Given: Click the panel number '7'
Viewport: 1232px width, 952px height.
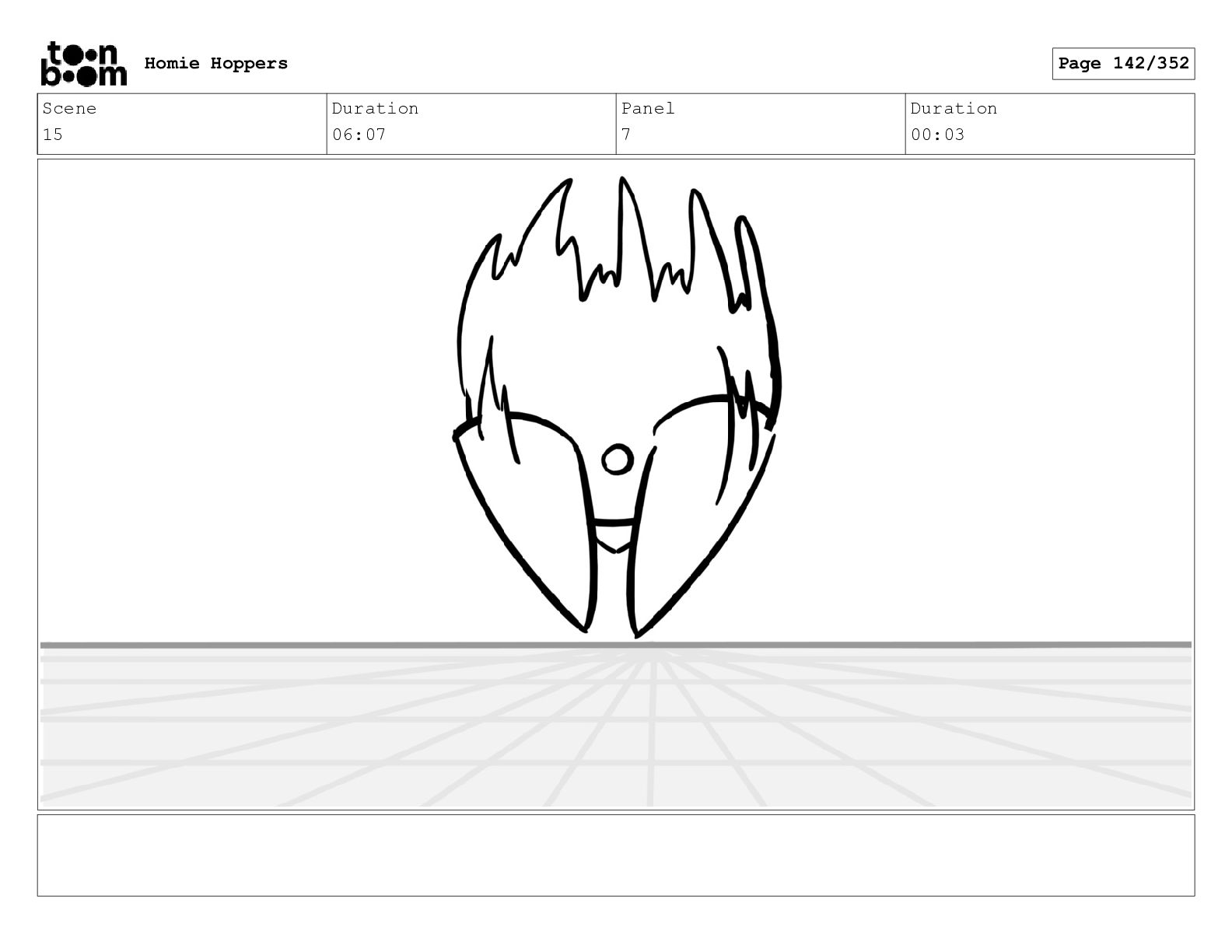Looking at the screenshot, I should pos(626,135).
